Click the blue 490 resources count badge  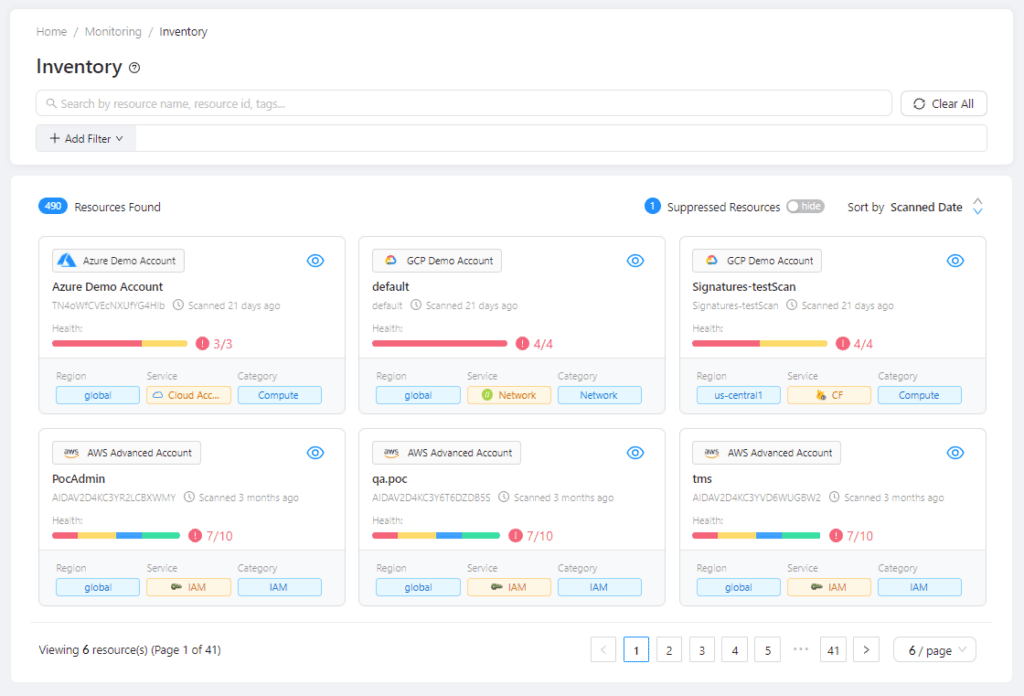point(53,206)
